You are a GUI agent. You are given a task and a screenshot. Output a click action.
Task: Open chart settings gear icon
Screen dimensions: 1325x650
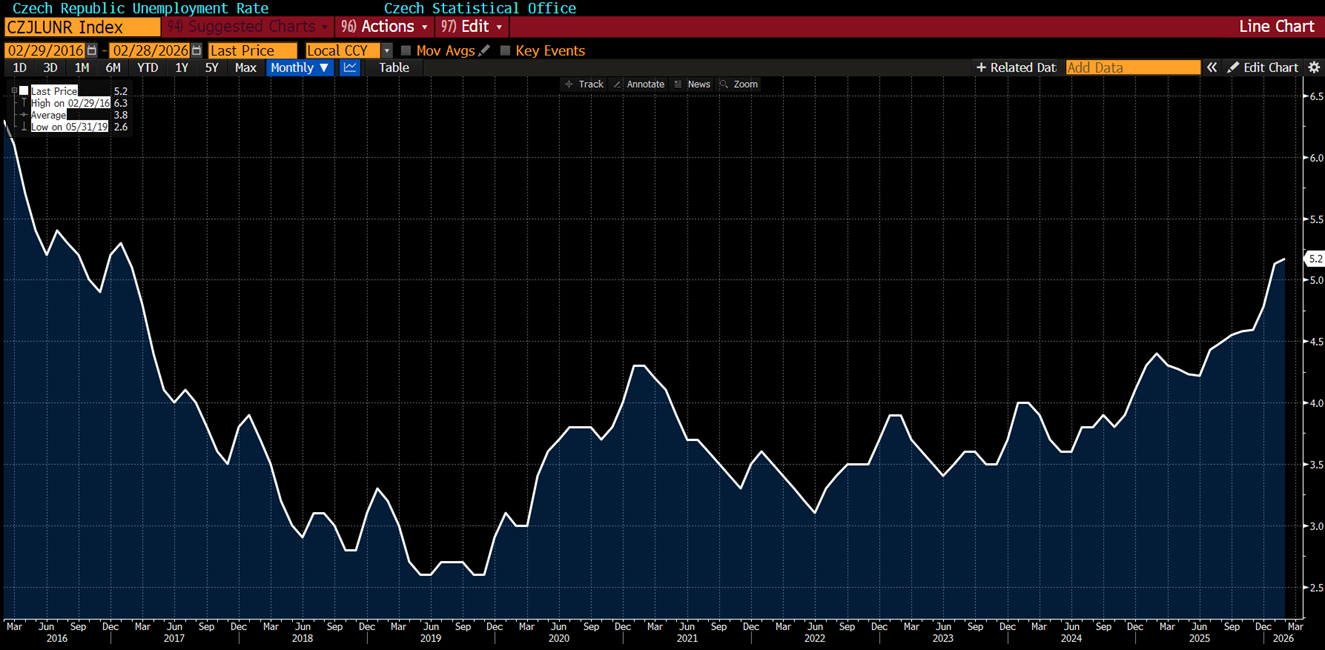coord(1312,67)
